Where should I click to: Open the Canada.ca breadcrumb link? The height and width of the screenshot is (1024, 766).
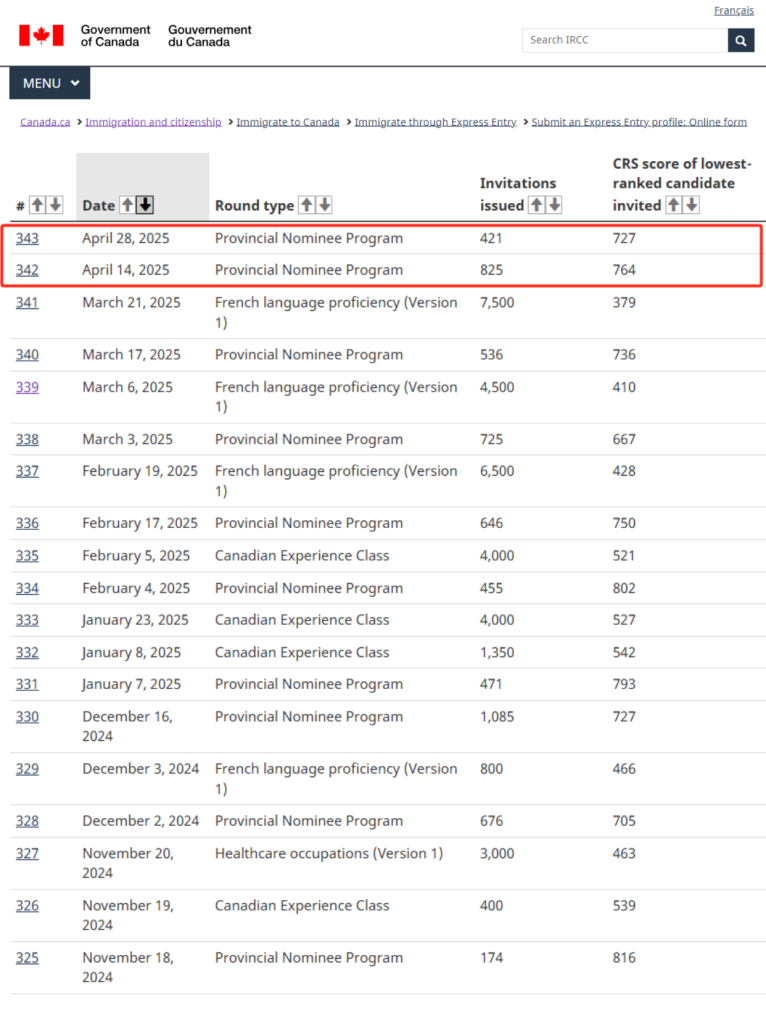(x=45, y=122)
